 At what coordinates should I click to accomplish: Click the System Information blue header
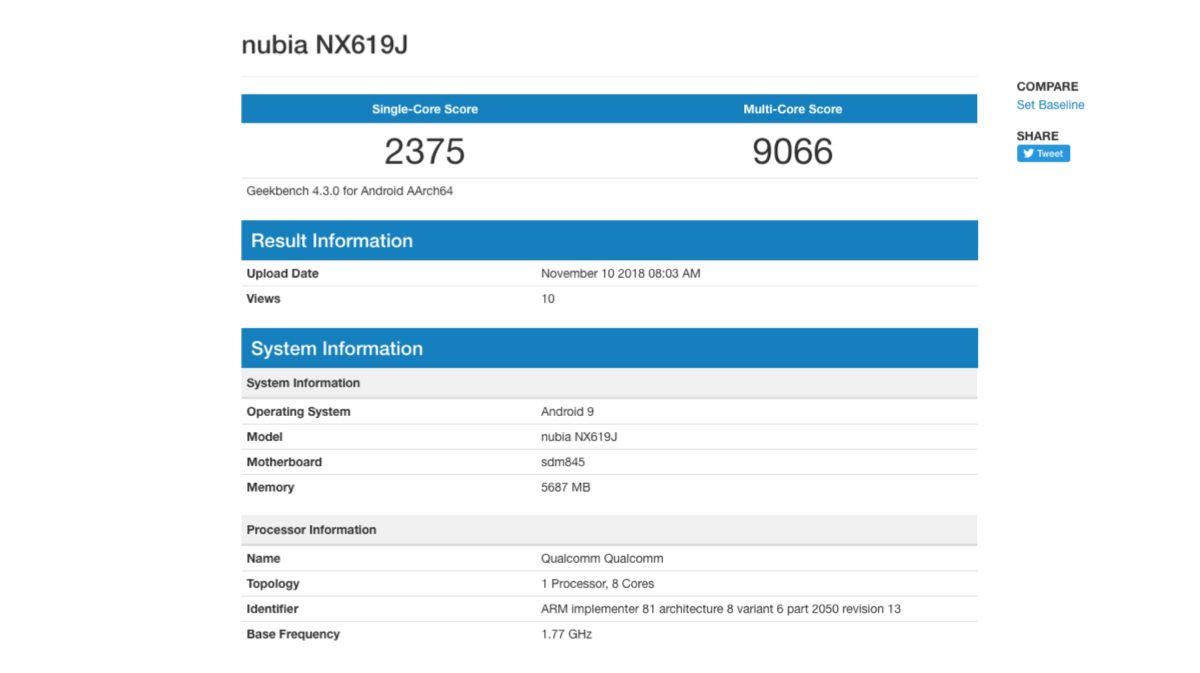(x=336, y=349)
